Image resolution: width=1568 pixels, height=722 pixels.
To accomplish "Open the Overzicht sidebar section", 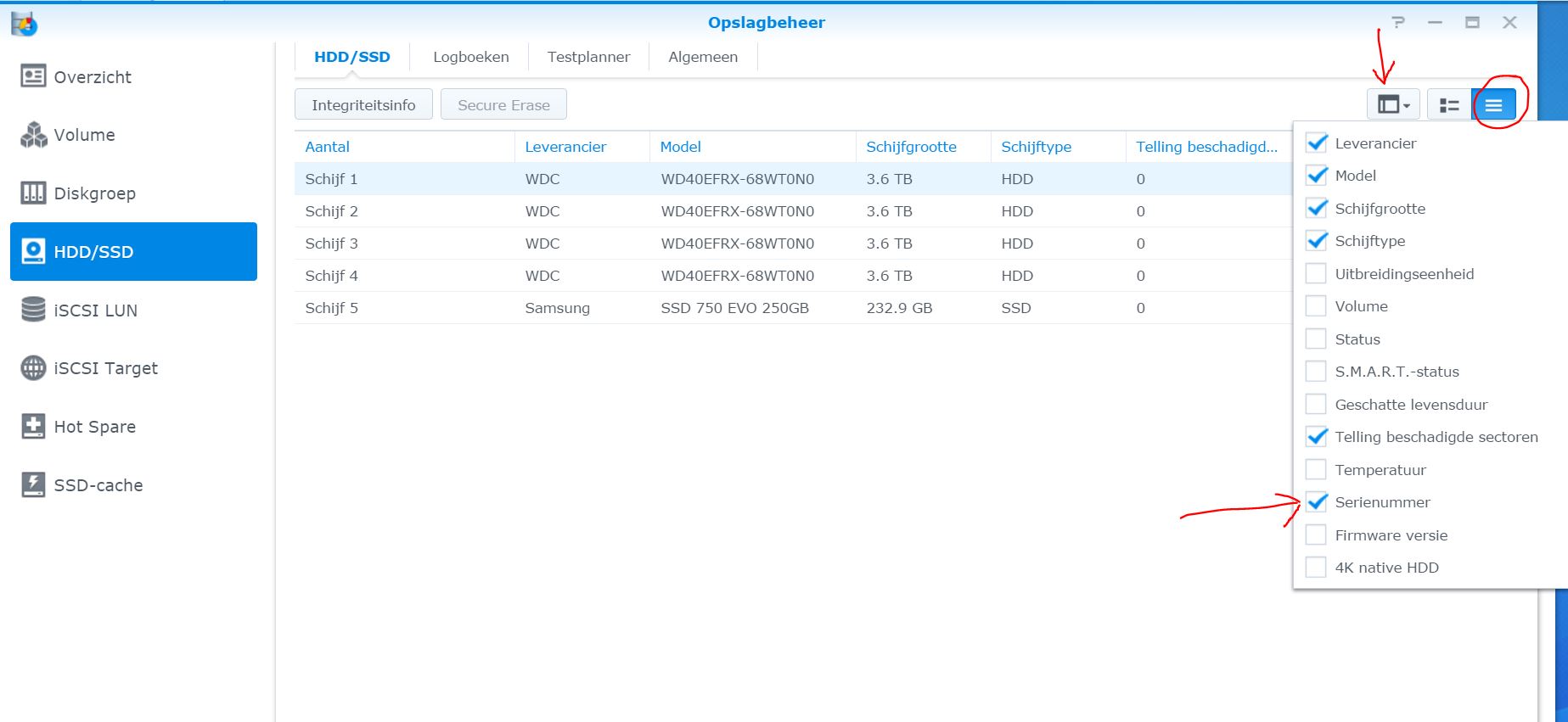I will (133, 77).
